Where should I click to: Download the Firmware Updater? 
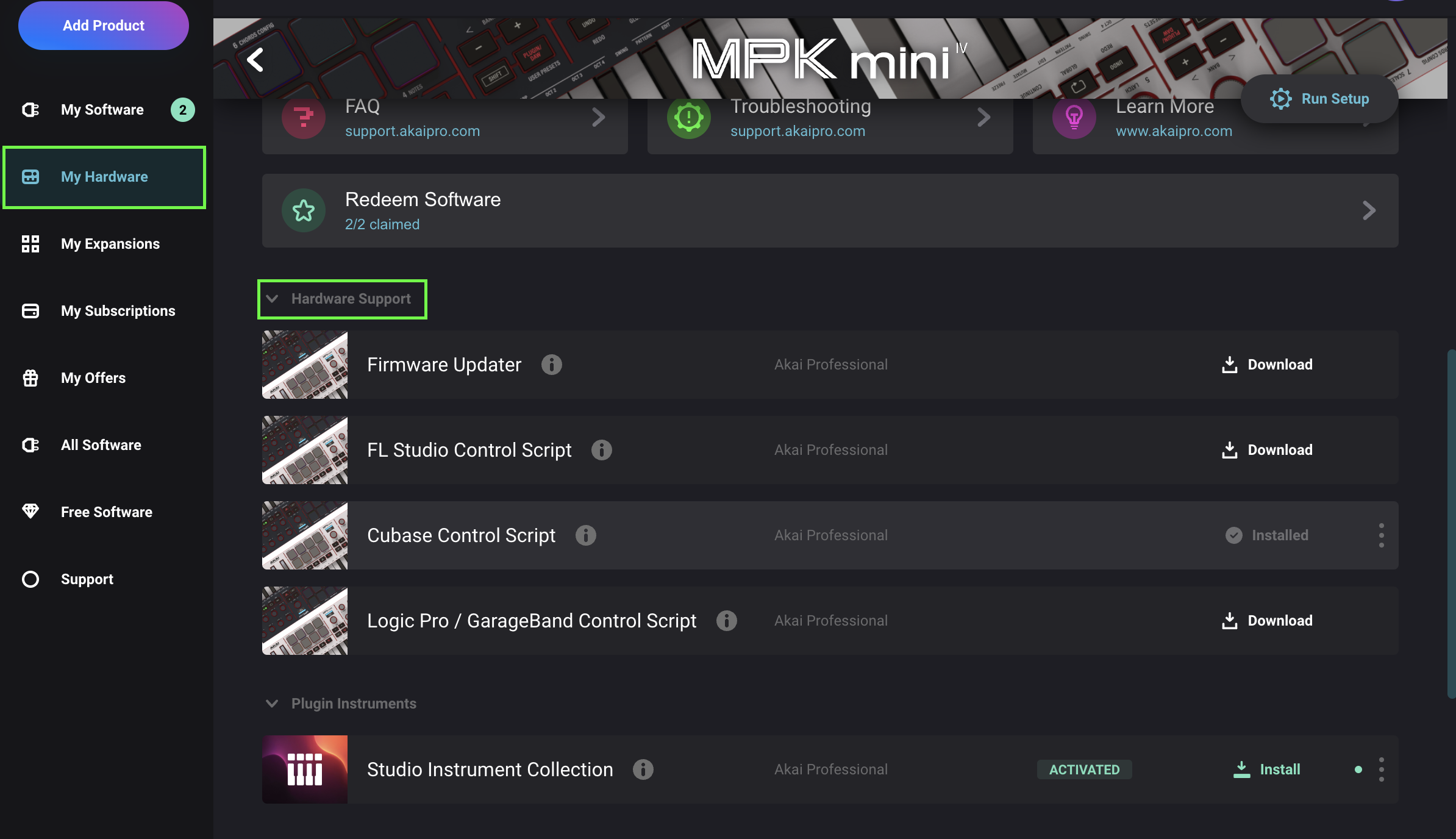[1267, 365]
